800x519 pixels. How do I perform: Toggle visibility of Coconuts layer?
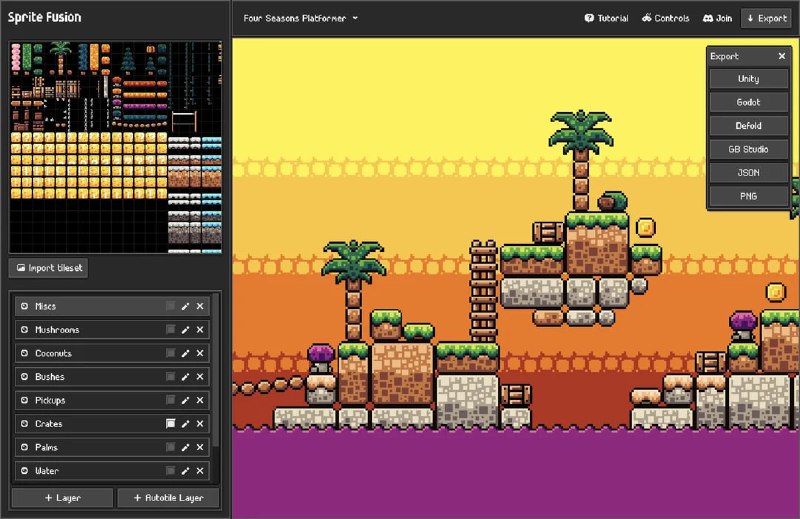[24, 353]
